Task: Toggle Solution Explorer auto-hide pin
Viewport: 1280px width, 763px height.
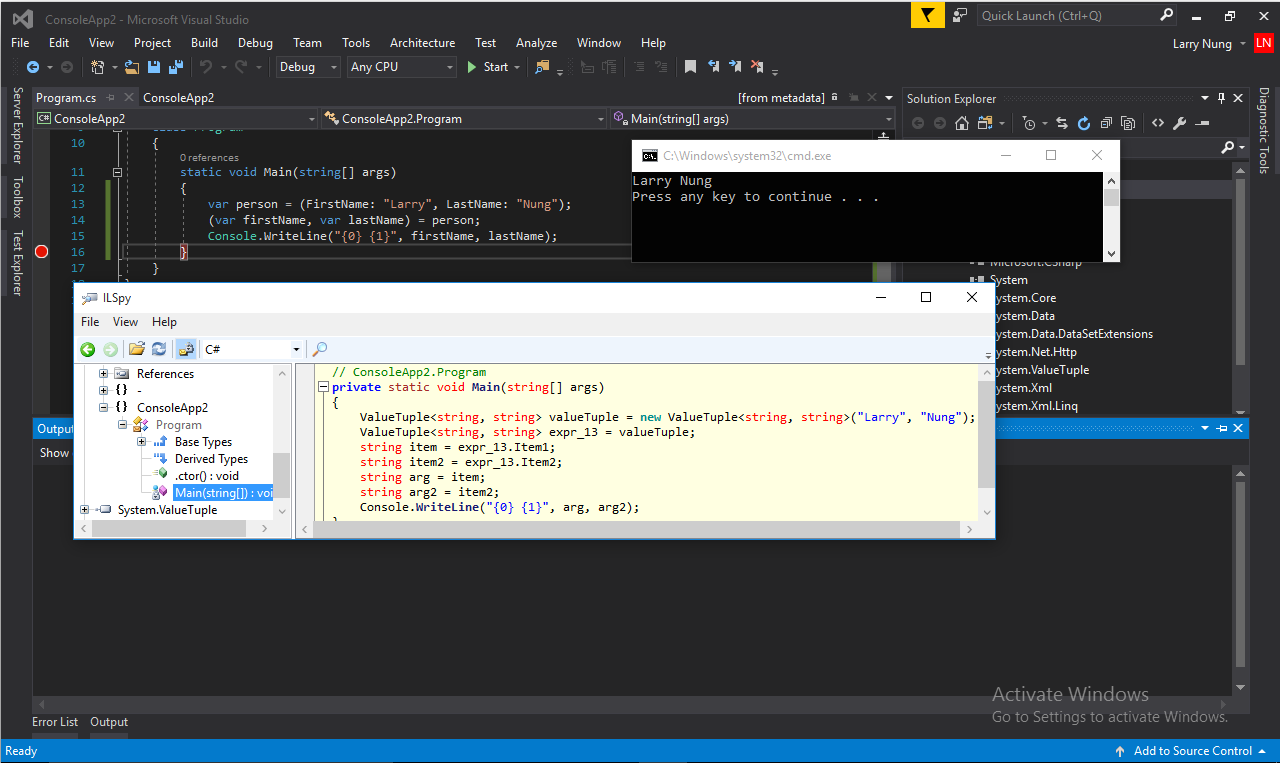Action: (x=1220, y=98)
